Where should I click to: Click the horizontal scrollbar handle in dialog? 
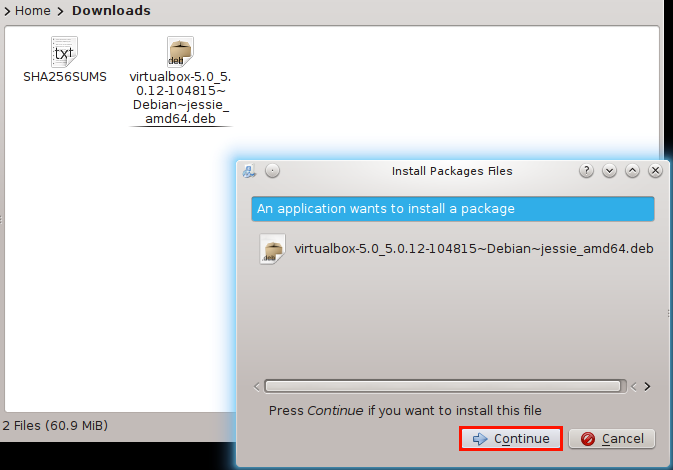(445, 386)
